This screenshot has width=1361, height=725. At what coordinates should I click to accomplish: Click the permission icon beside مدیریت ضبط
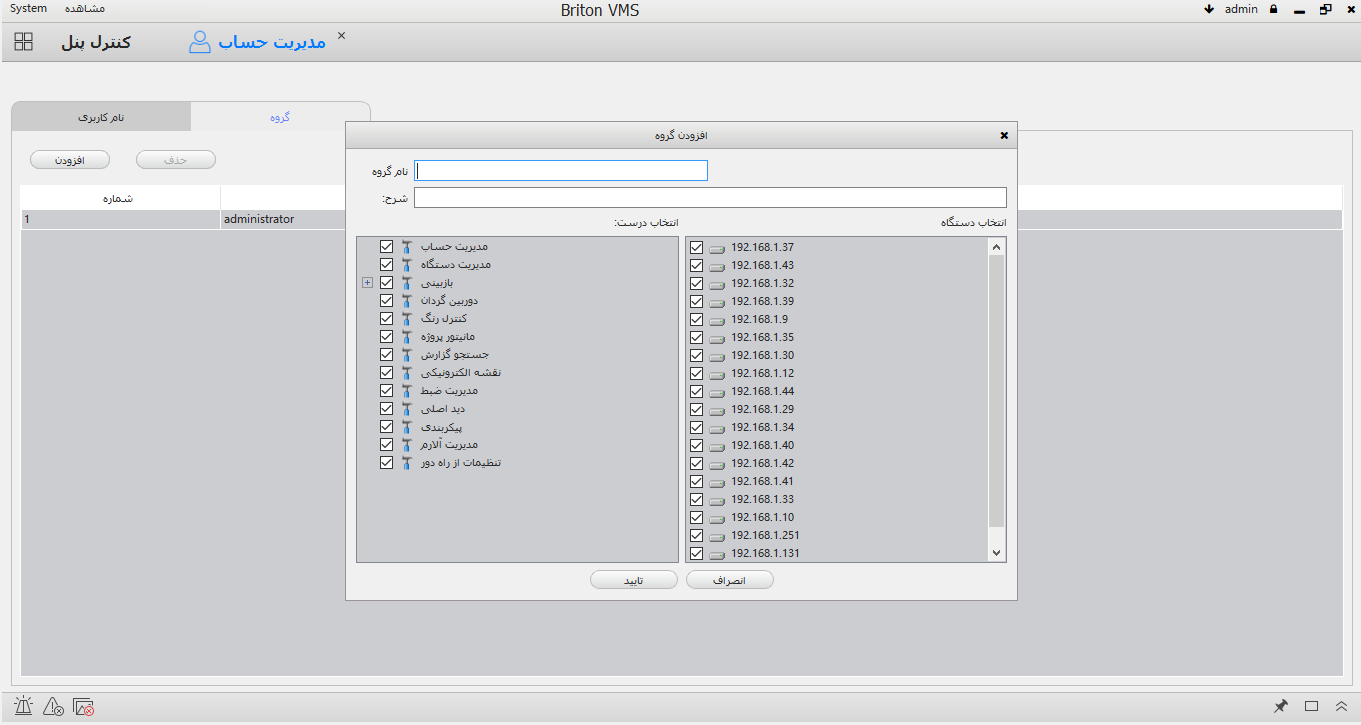[406, 390]
